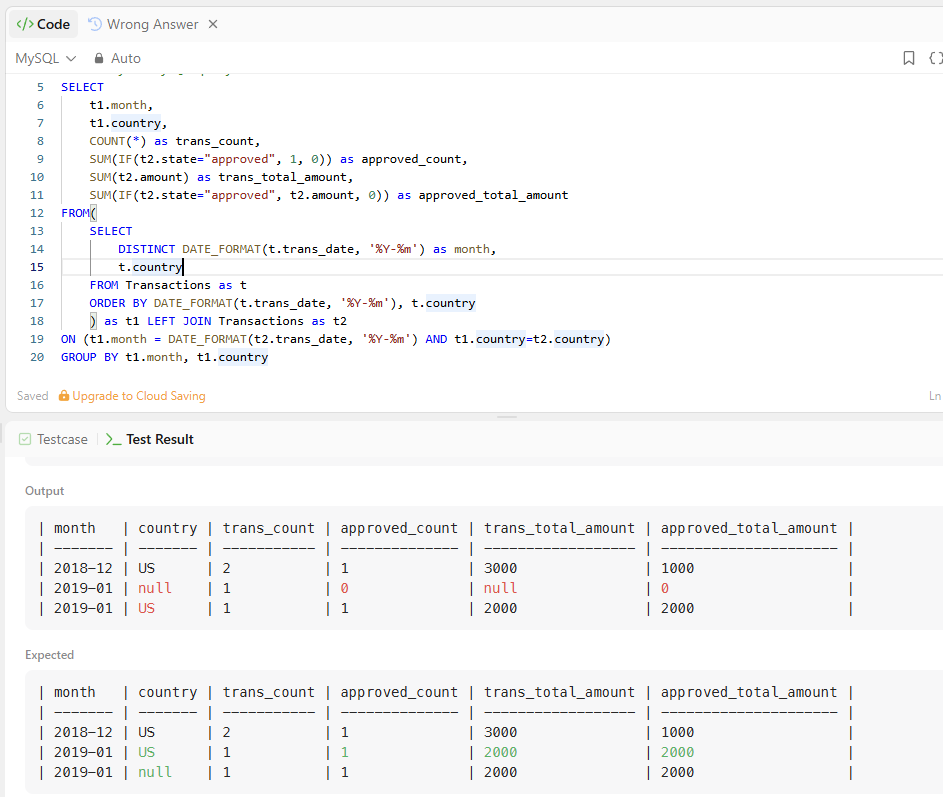Click the panel resize handle between editor and results
The height and width of the screenshot is (797, 943).
point(507,416)
